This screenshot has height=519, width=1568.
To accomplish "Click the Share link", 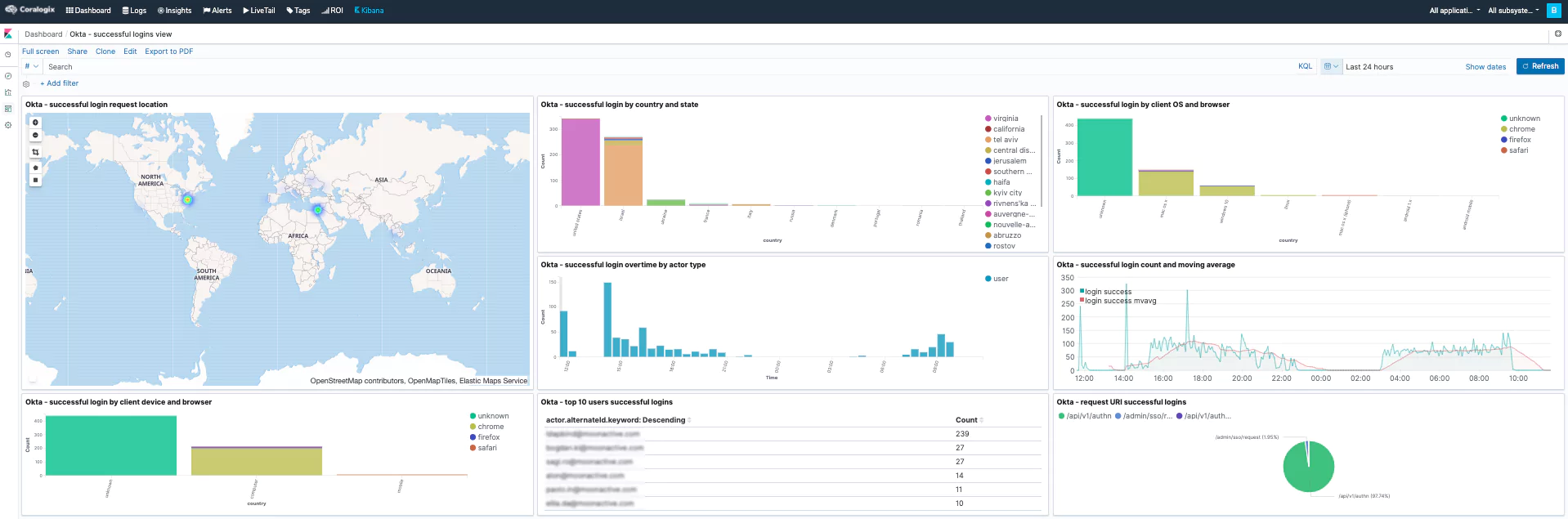I will click(x=77, y=51).
